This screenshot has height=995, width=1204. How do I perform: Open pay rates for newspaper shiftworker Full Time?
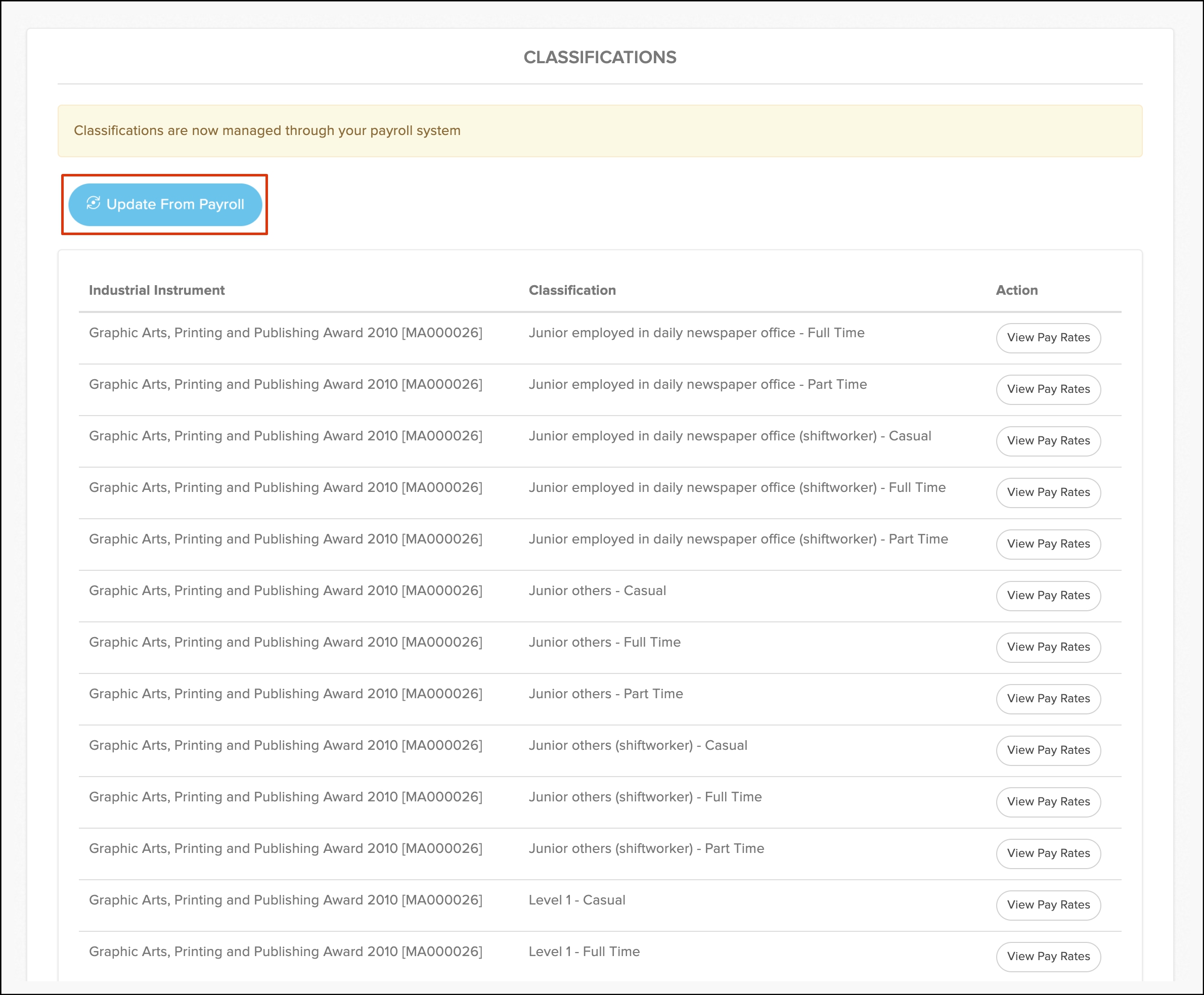[1047, 492]
